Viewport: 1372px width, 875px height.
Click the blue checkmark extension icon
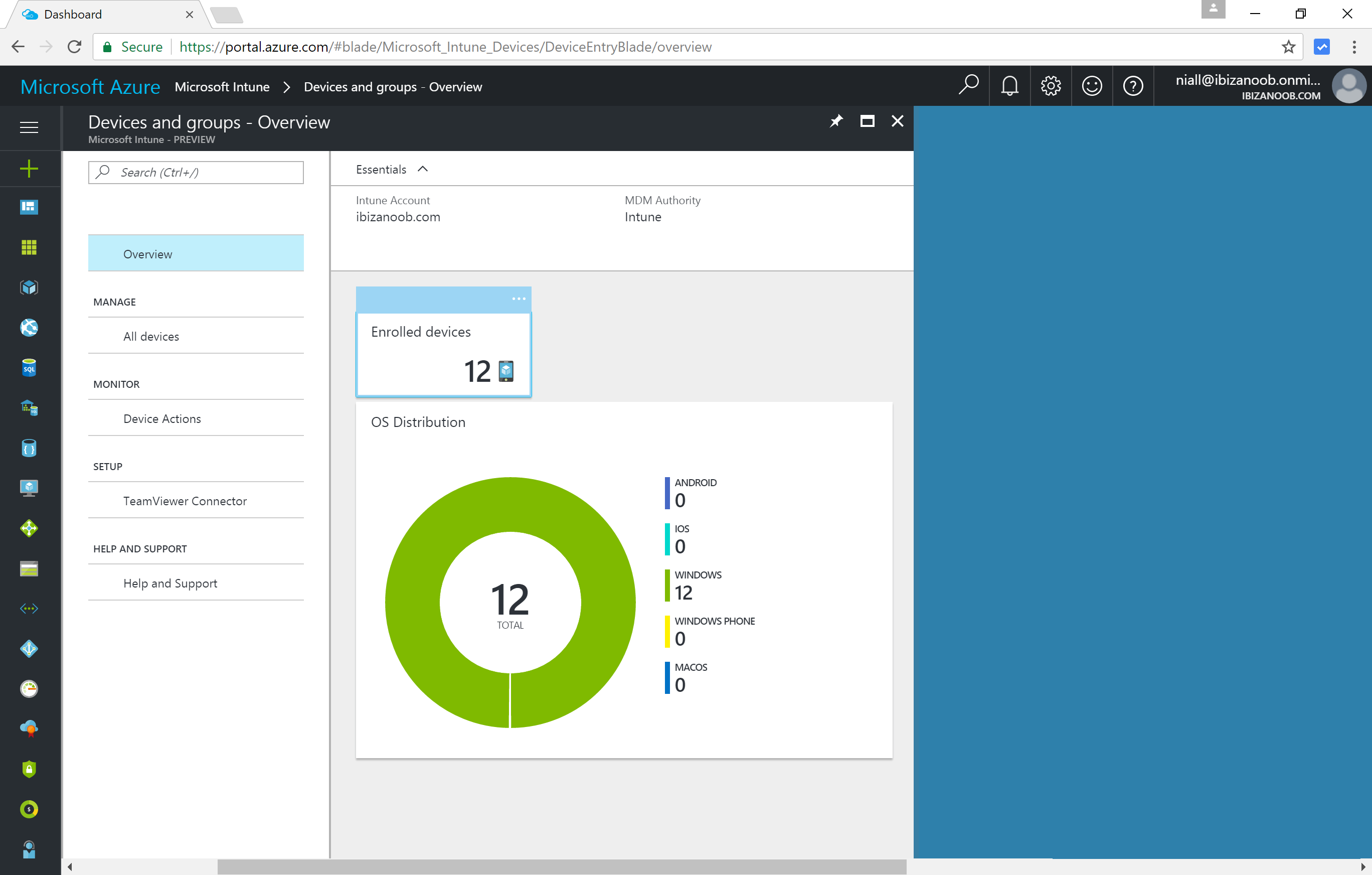pyautogui.click(x=1322, y=47)
